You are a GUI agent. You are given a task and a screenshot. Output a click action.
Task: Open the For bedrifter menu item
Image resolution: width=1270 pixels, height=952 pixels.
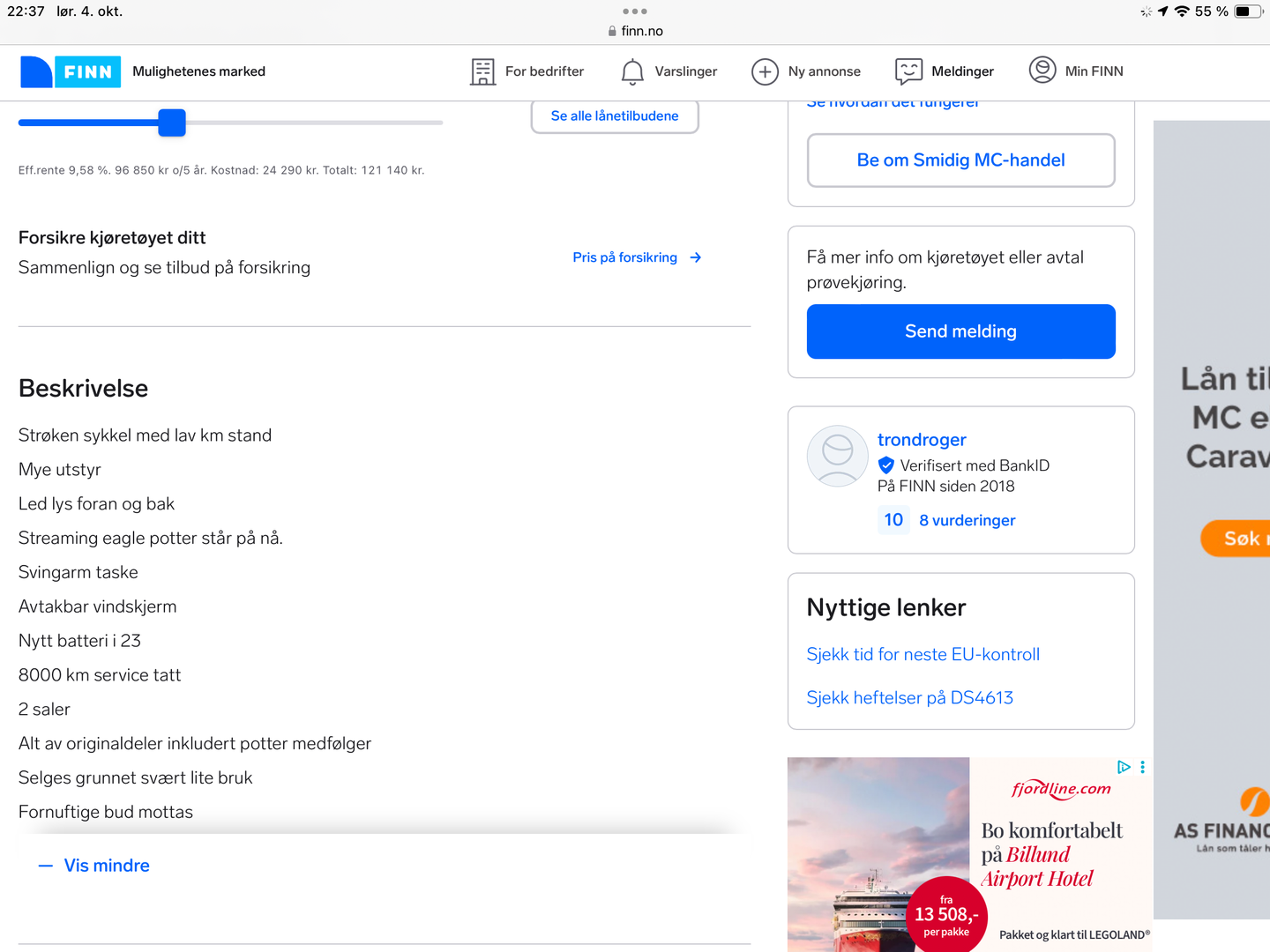tap(527, 71)
